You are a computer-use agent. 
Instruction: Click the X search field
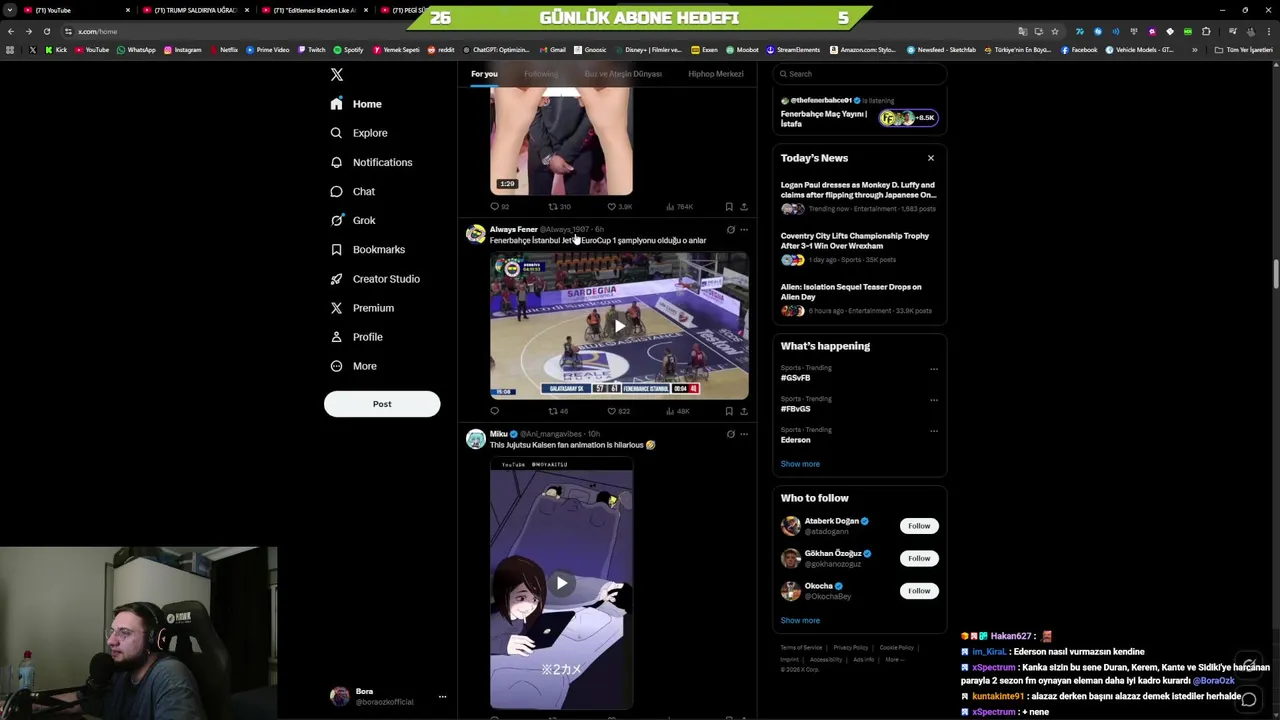tap(859, 74)
